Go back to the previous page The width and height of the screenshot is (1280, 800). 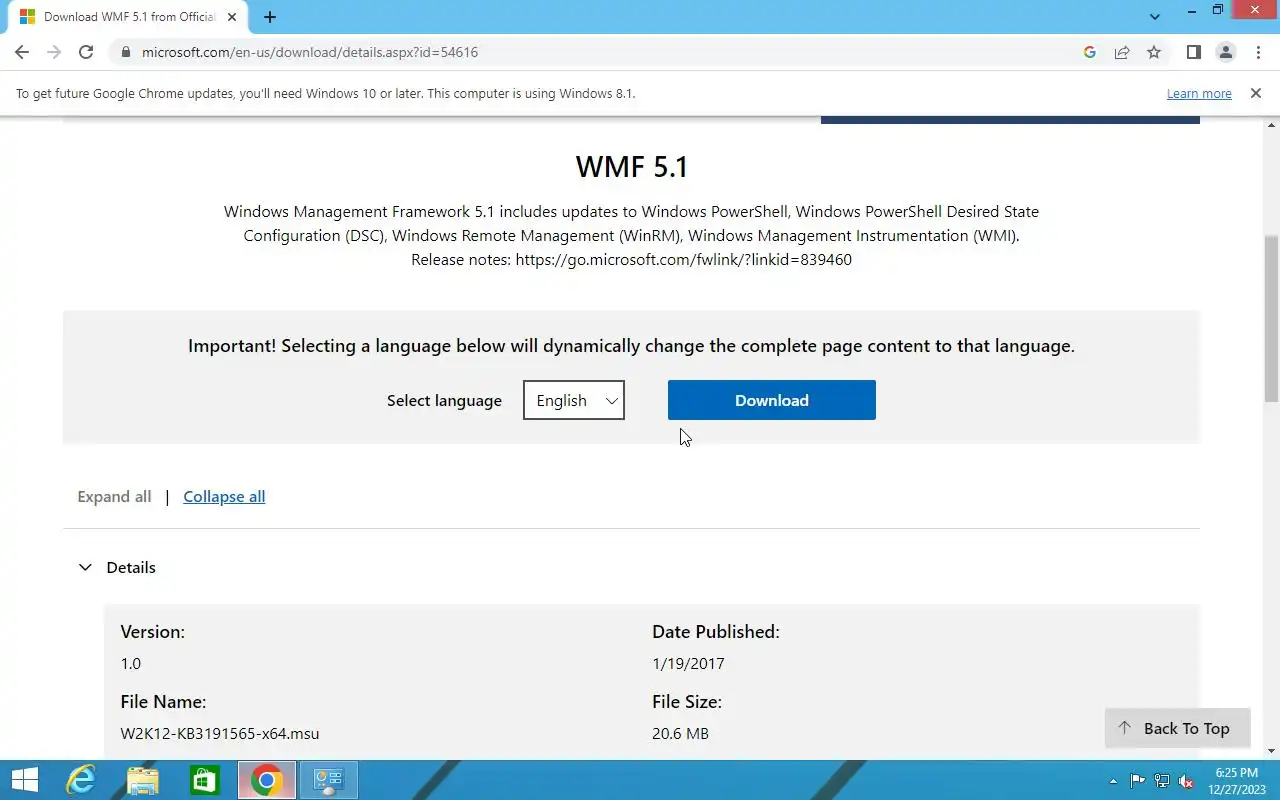tap(22, 52)
